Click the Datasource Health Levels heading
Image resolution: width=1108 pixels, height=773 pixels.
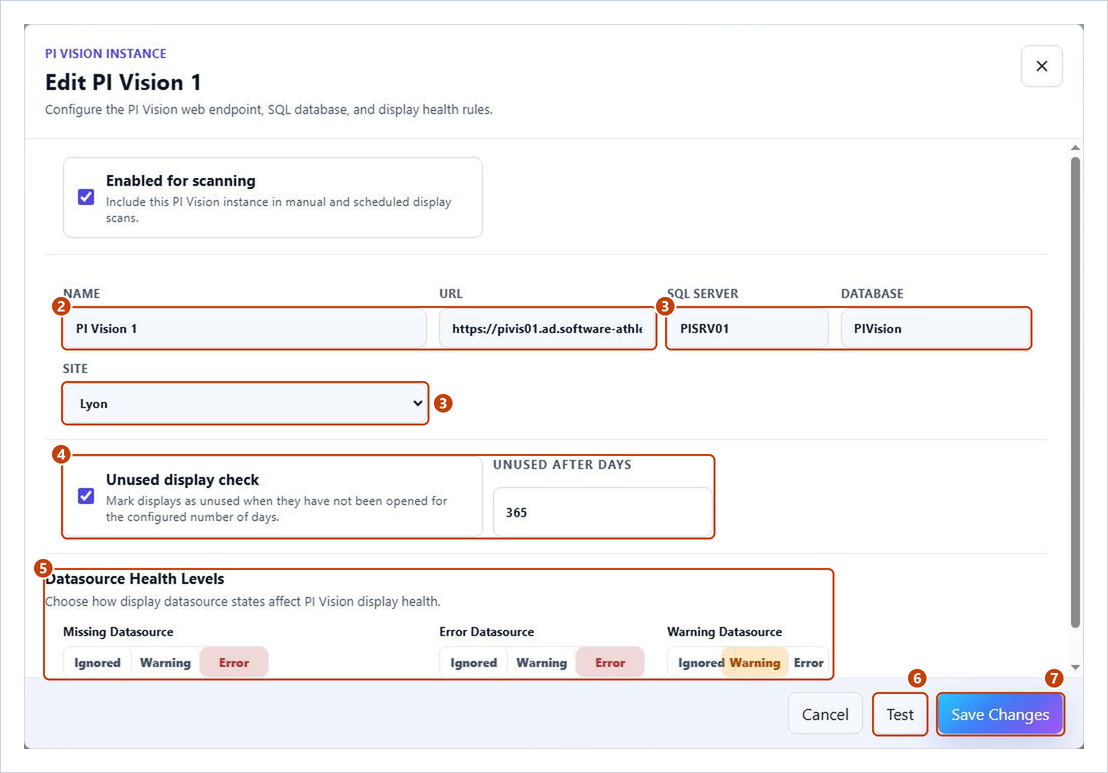tap(135, 579)
